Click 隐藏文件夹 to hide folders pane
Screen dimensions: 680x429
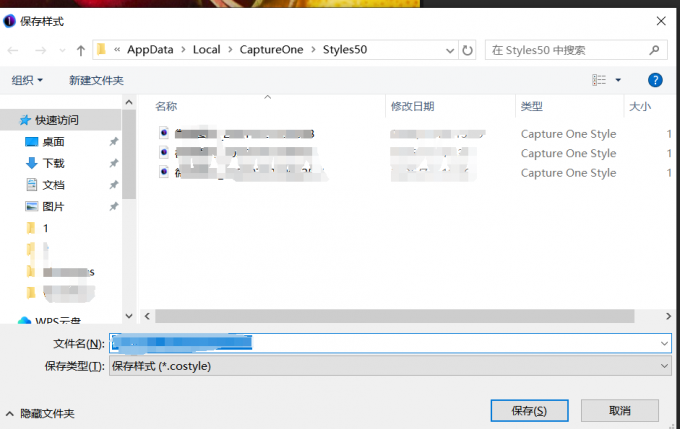click(x=41, y=413)
